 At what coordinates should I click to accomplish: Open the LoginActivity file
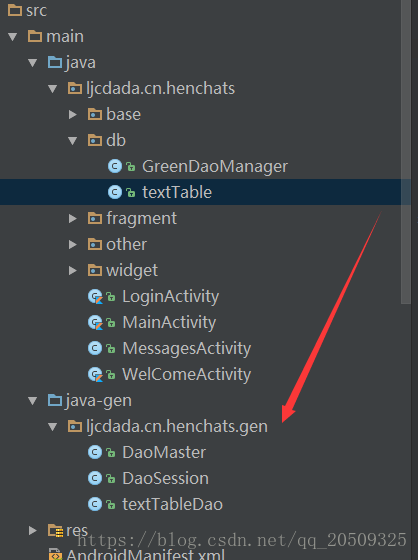click(x=170, y=297)
